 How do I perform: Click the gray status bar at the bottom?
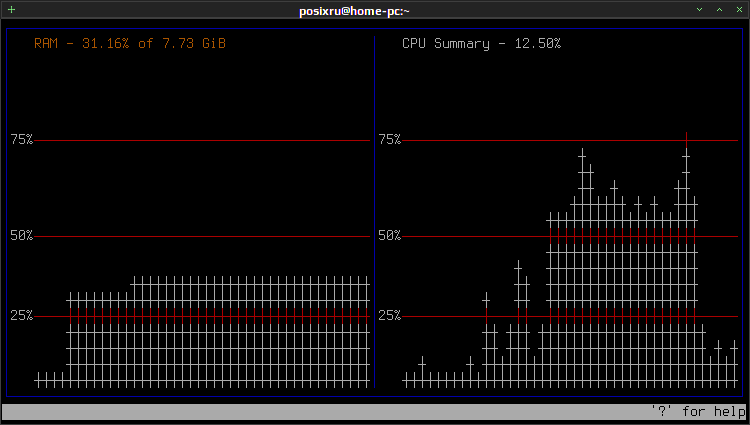(x=375, y=411)
